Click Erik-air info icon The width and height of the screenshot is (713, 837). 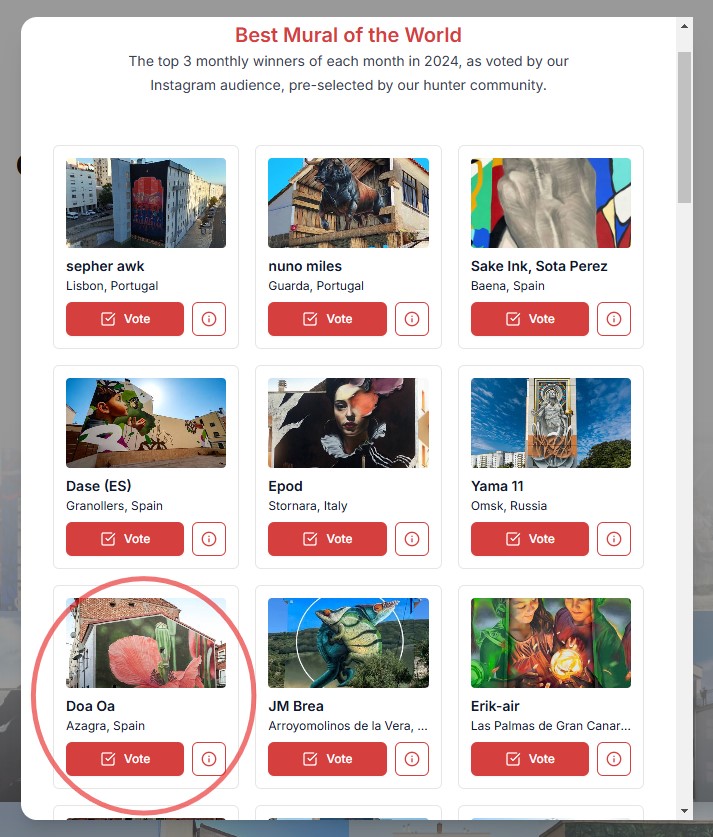click(614, 759)
